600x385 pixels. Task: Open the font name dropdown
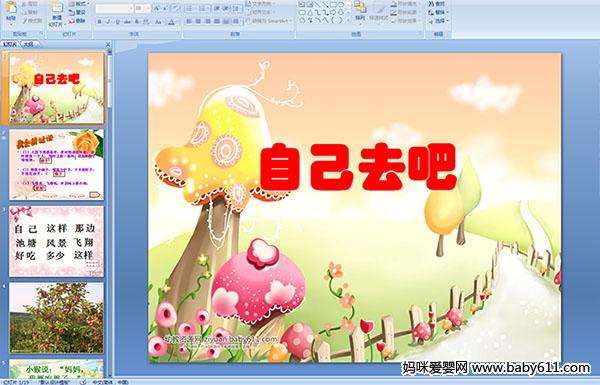[114, 8]
